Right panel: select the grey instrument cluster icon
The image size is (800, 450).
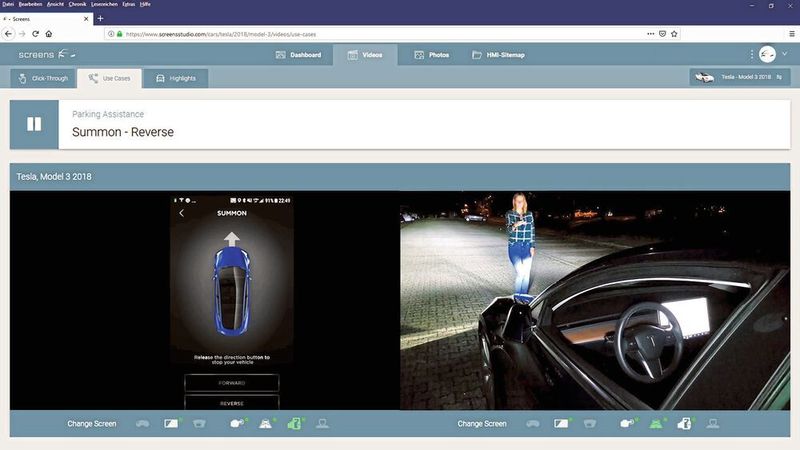590,423
